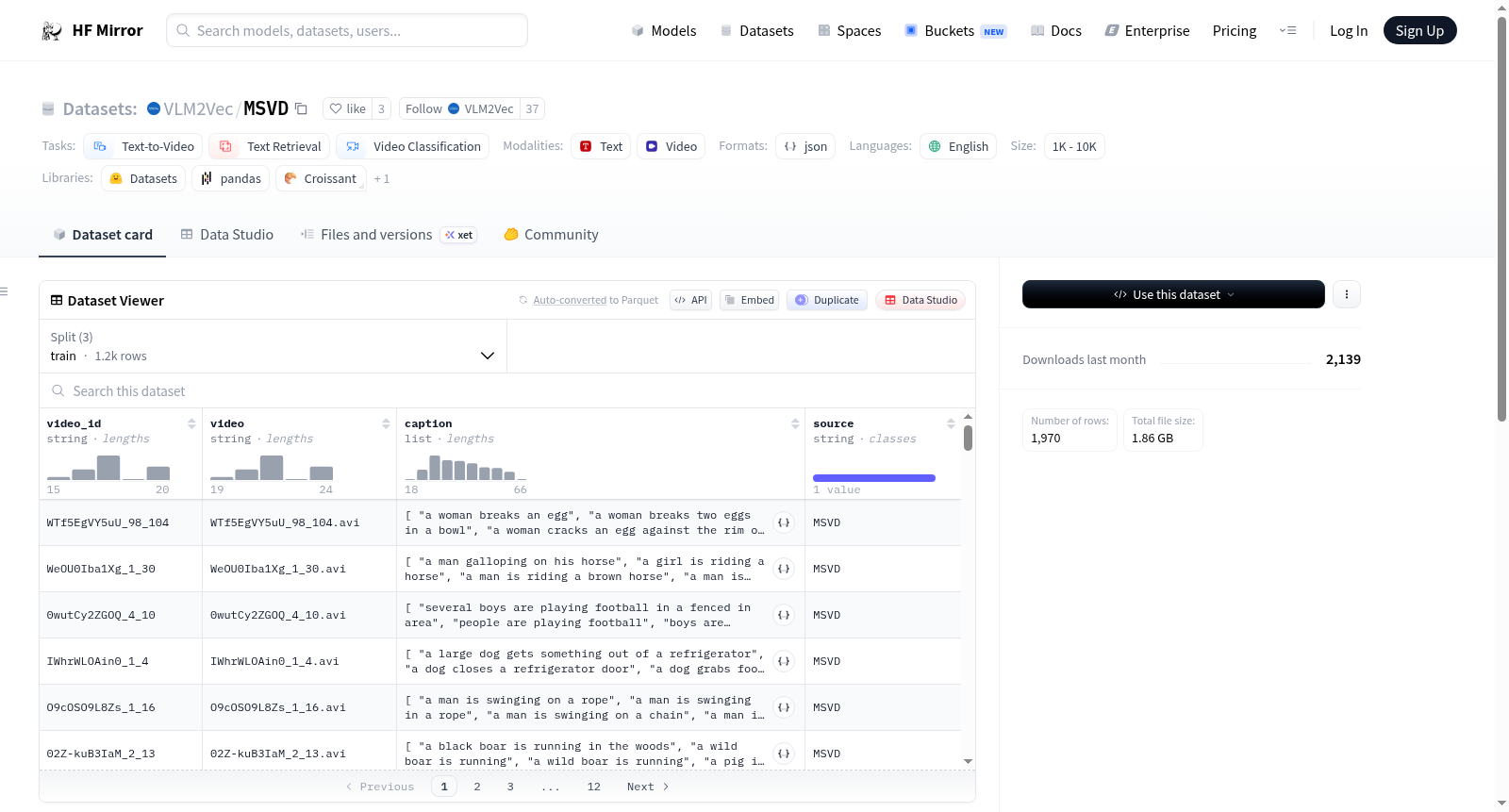Click the Log In link
The width and height of the screenshot is (1509, 812).
[1349, 30]
